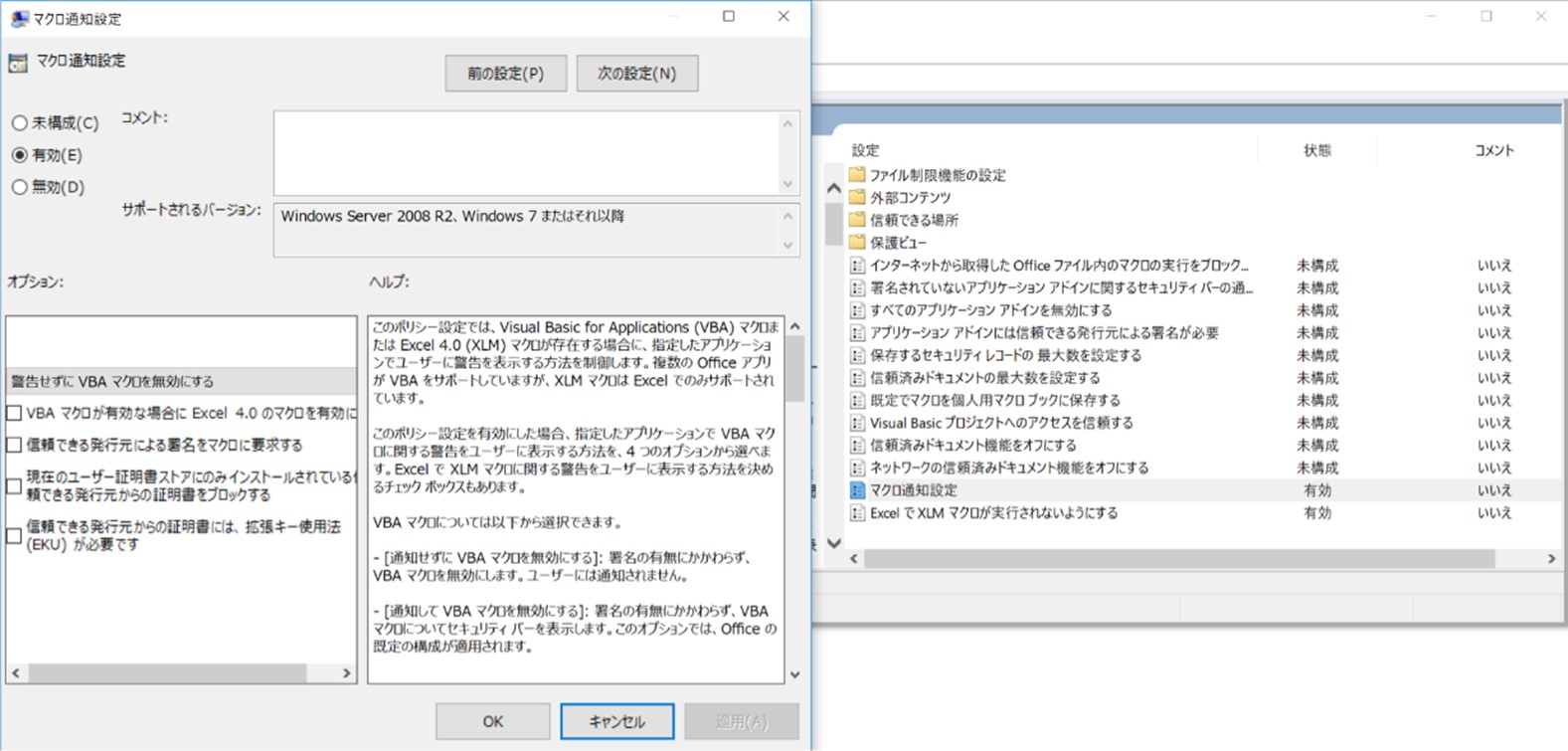Screen dimensions: 1568x751
Task: Click the すべてのアプリケーション アドインを無効にする policy icon
Action: coord(857,310)
